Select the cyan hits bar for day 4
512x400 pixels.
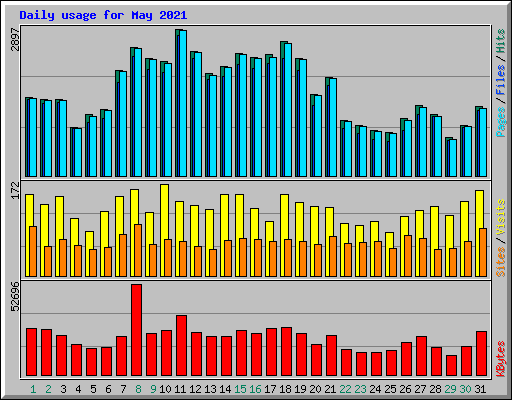click(78, 152)
